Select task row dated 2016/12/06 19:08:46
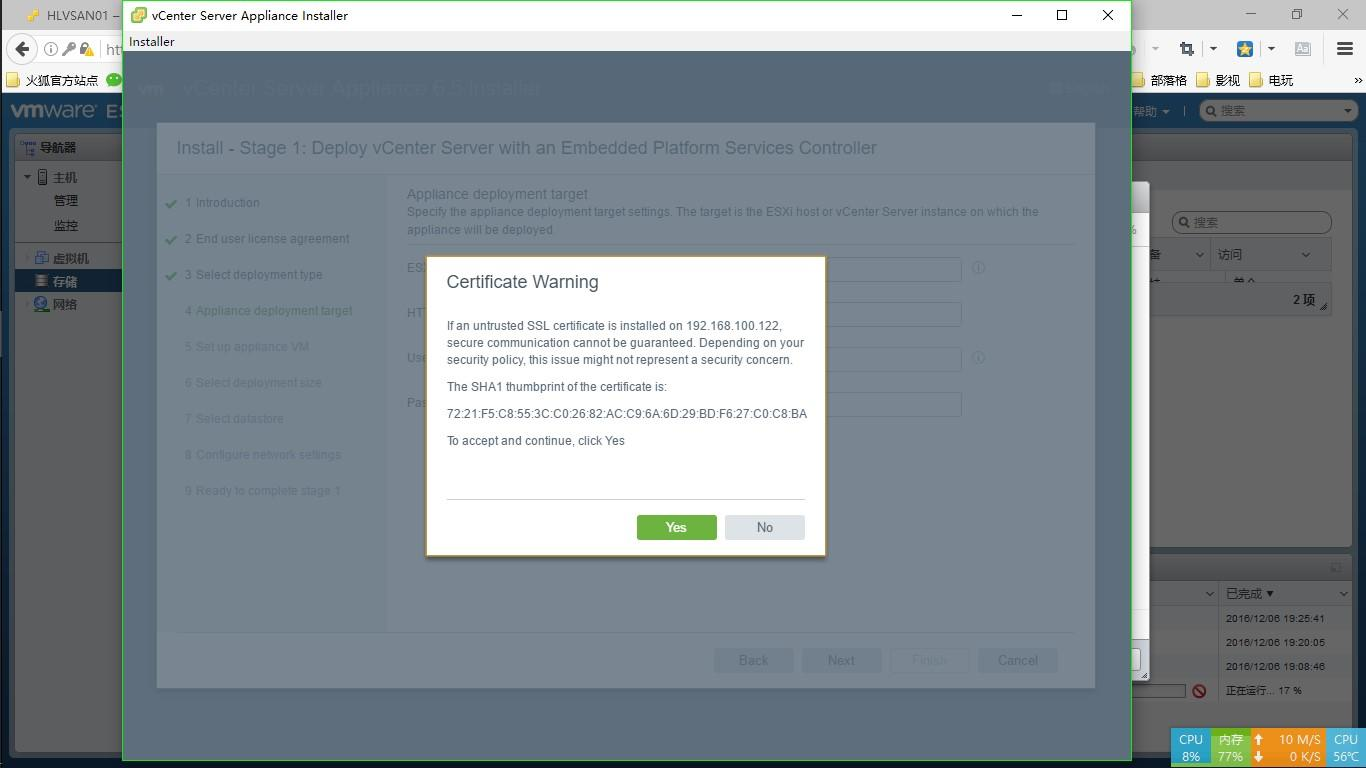 [x=1274, y=666]
